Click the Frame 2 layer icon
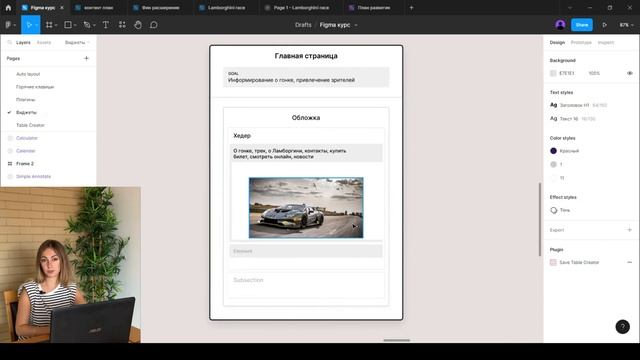The width and height of the screenshot is (640, 360). point(10,164)
